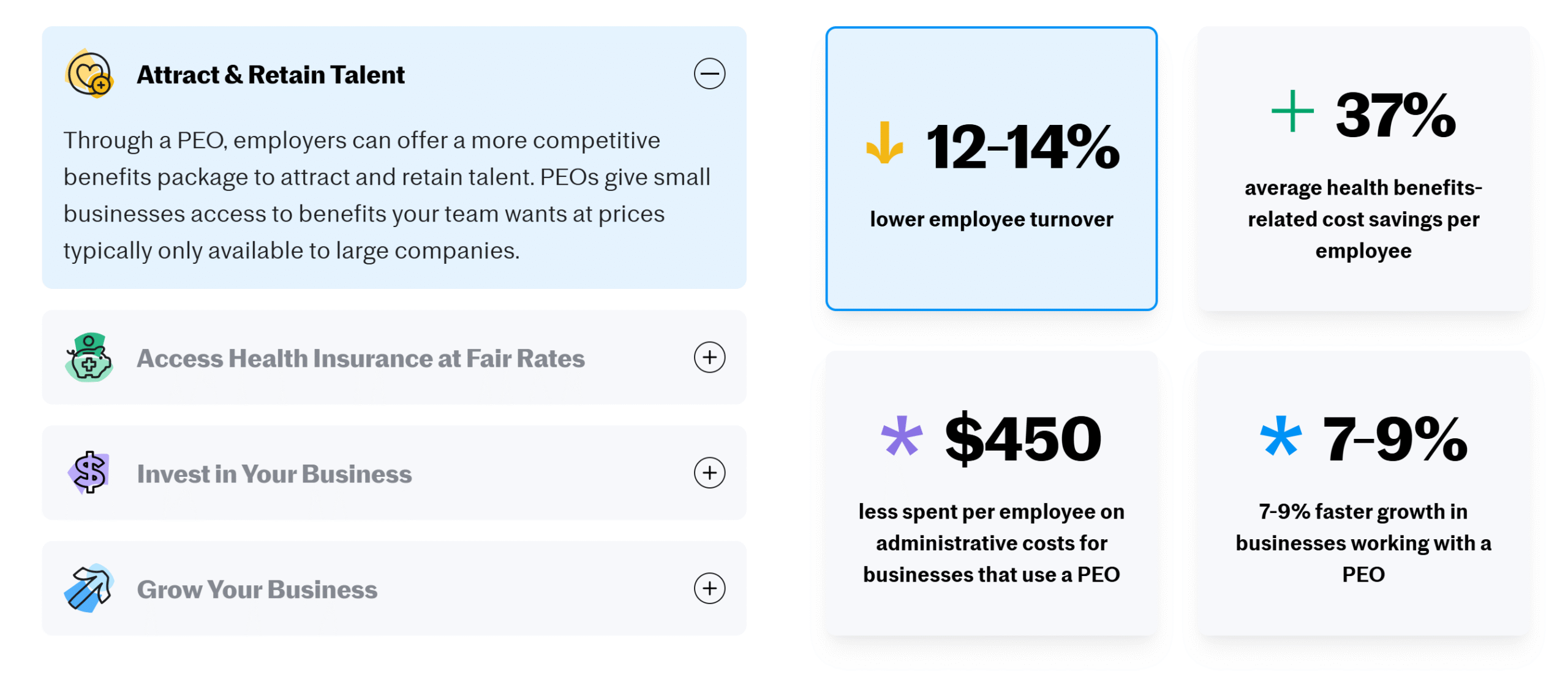The width and height of the screenshot is (1568, 677).
Task: Click the piggy bank health insurance icon
Action: click(89, 357)
